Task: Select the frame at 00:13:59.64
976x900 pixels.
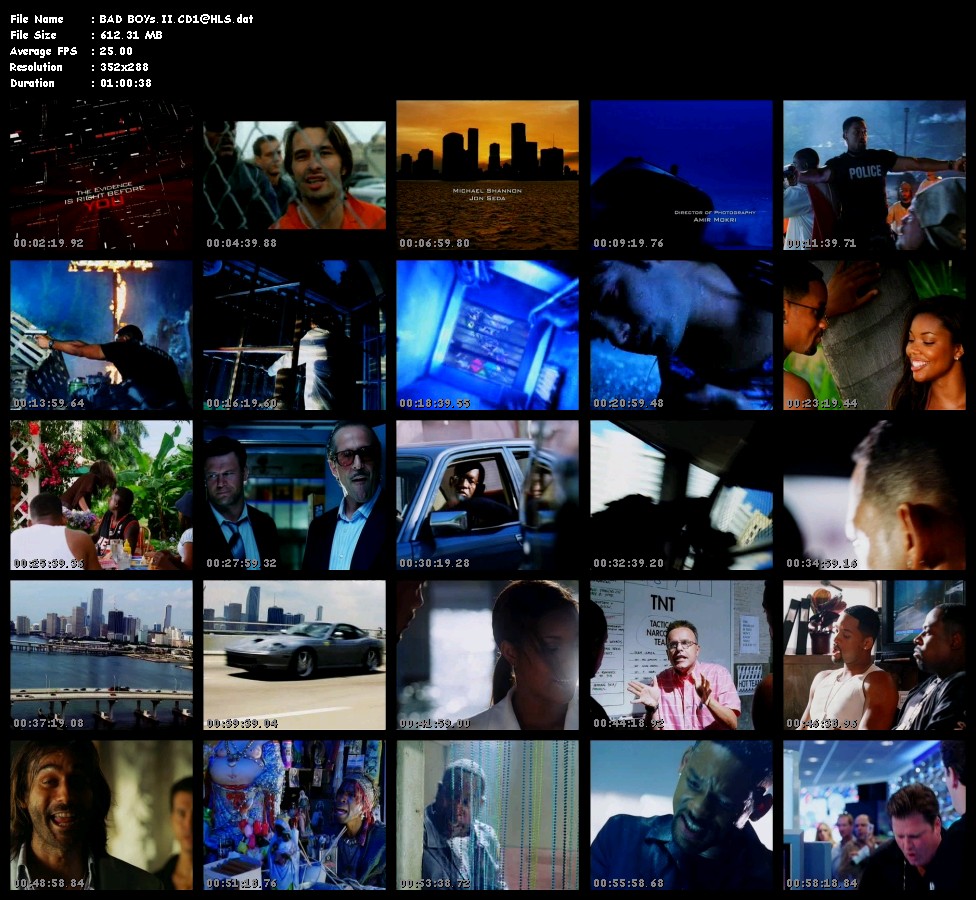Action: [x=101, y=335]
